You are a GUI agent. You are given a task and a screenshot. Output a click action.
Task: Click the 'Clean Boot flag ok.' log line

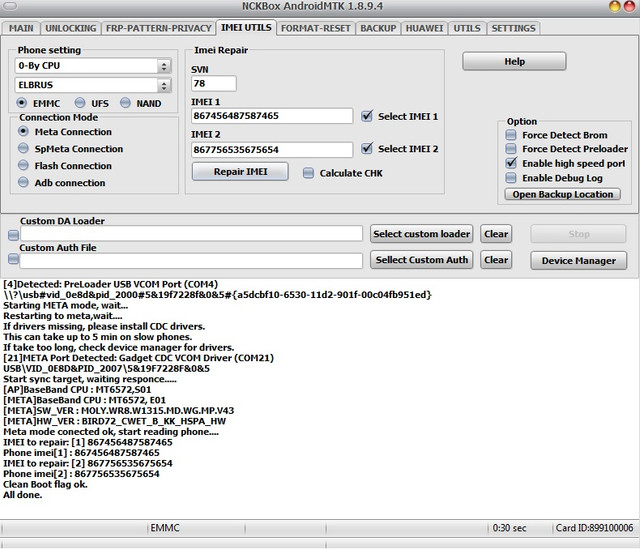pyautogui.click(x=45, y=484)
